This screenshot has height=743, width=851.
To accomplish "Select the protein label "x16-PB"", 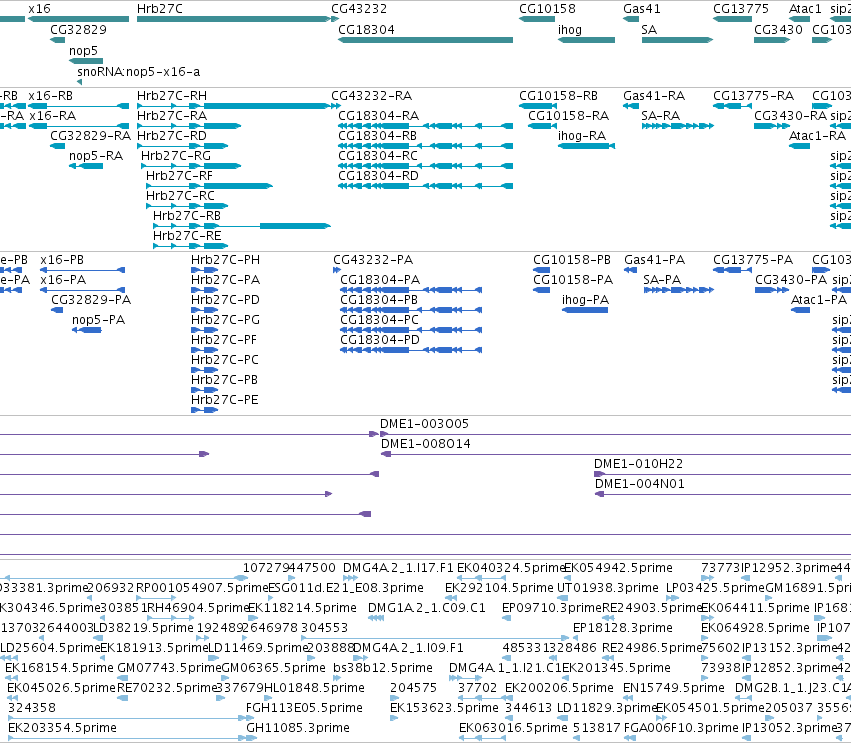I will coord(62,260).
